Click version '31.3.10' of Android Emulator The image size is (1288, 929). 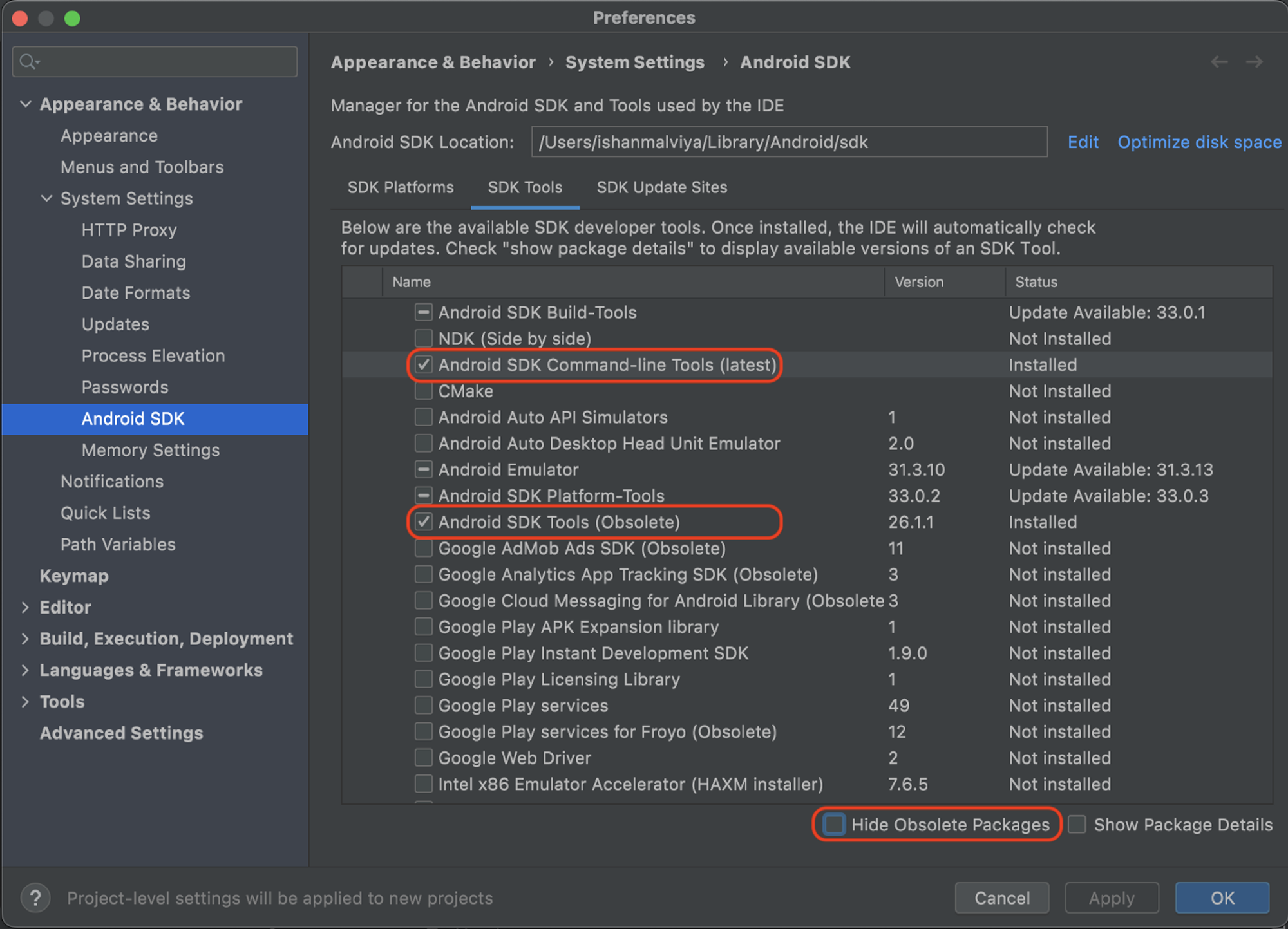click(916, 469)
